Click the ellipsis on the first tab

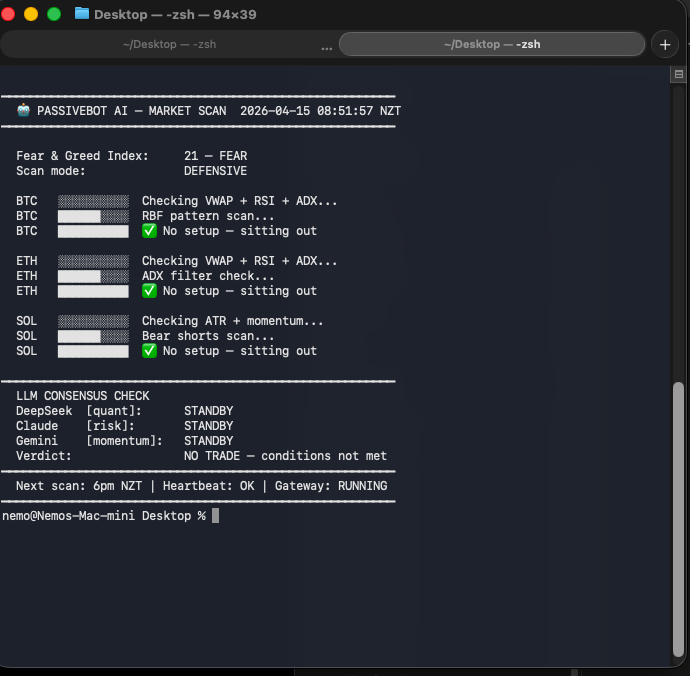pyautogui.click(x=327, y=47)
